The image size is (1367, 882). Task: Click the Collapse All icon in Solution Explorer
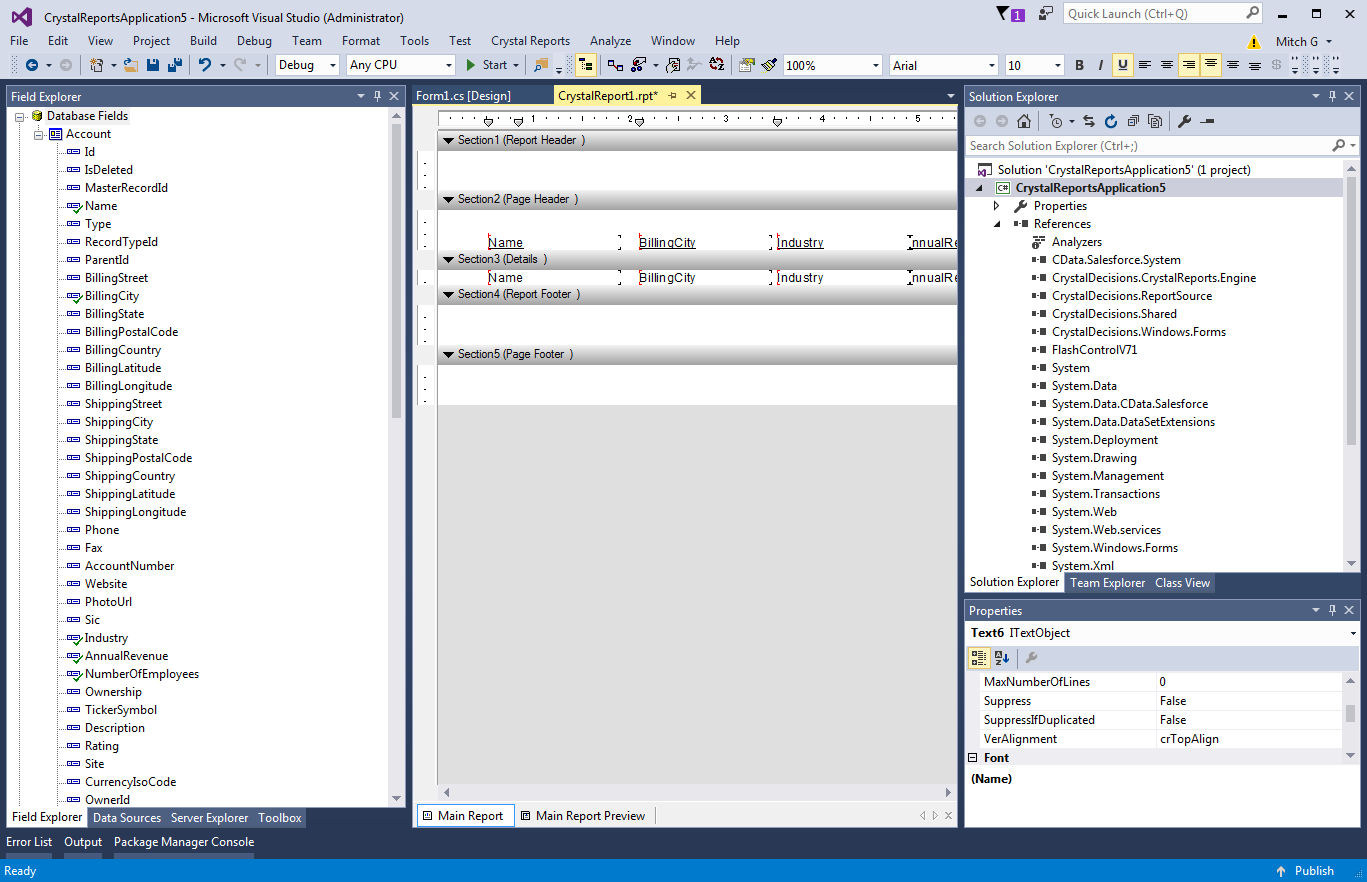click(1133, 120)
